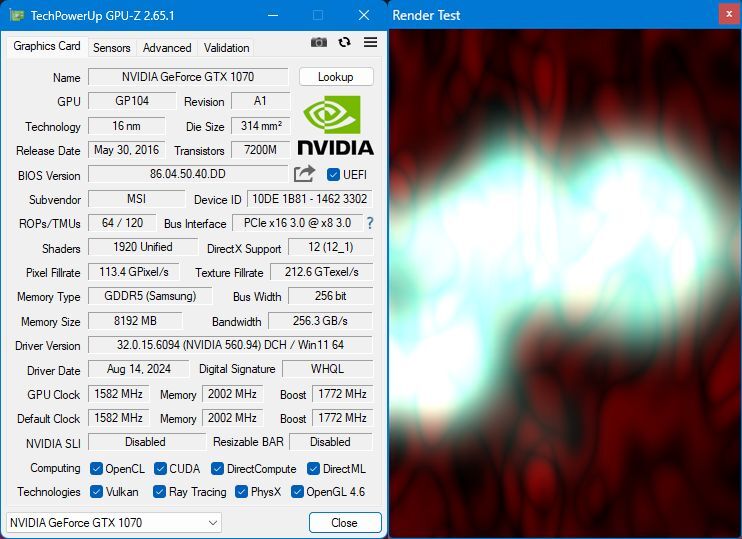Close the GPU-Z window
Viewport: 742px width, 539px height.
(364, 15)
